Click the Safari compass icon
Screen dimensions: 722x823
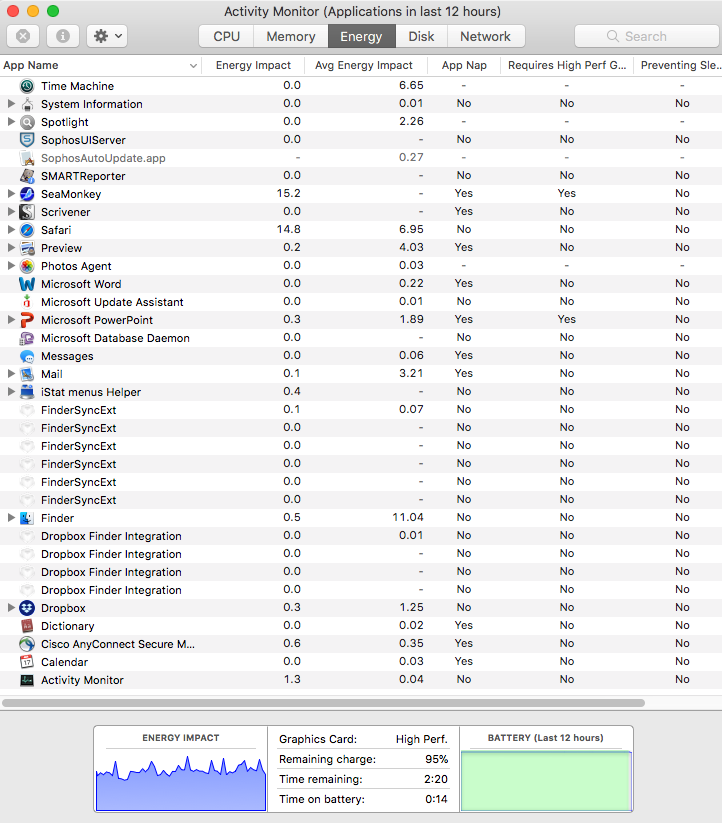pyautogui.click(x=27, y=230)
